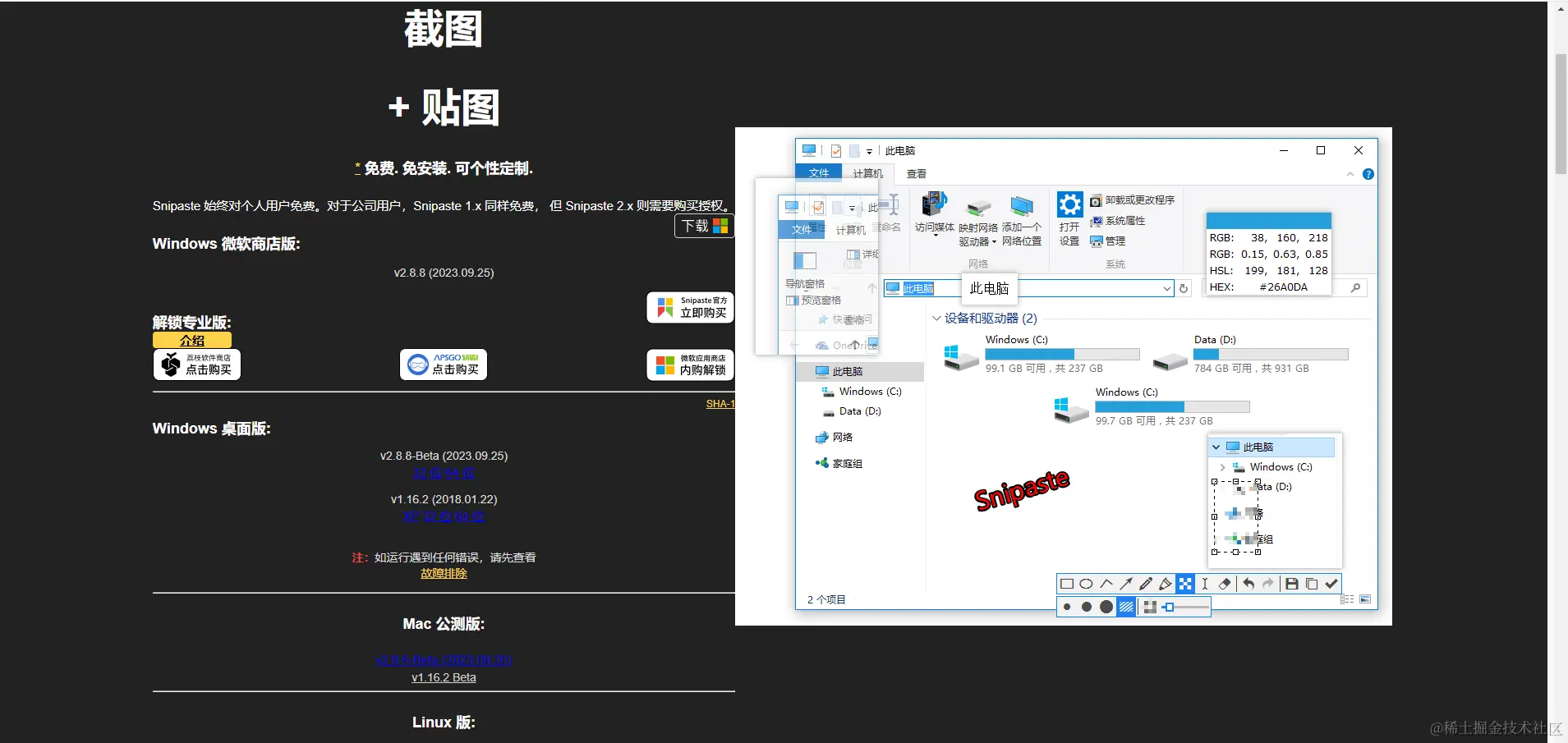Select Data (D:) in navigation pane
Viewport: 1568px width, 743px height.
coord(852,411)
